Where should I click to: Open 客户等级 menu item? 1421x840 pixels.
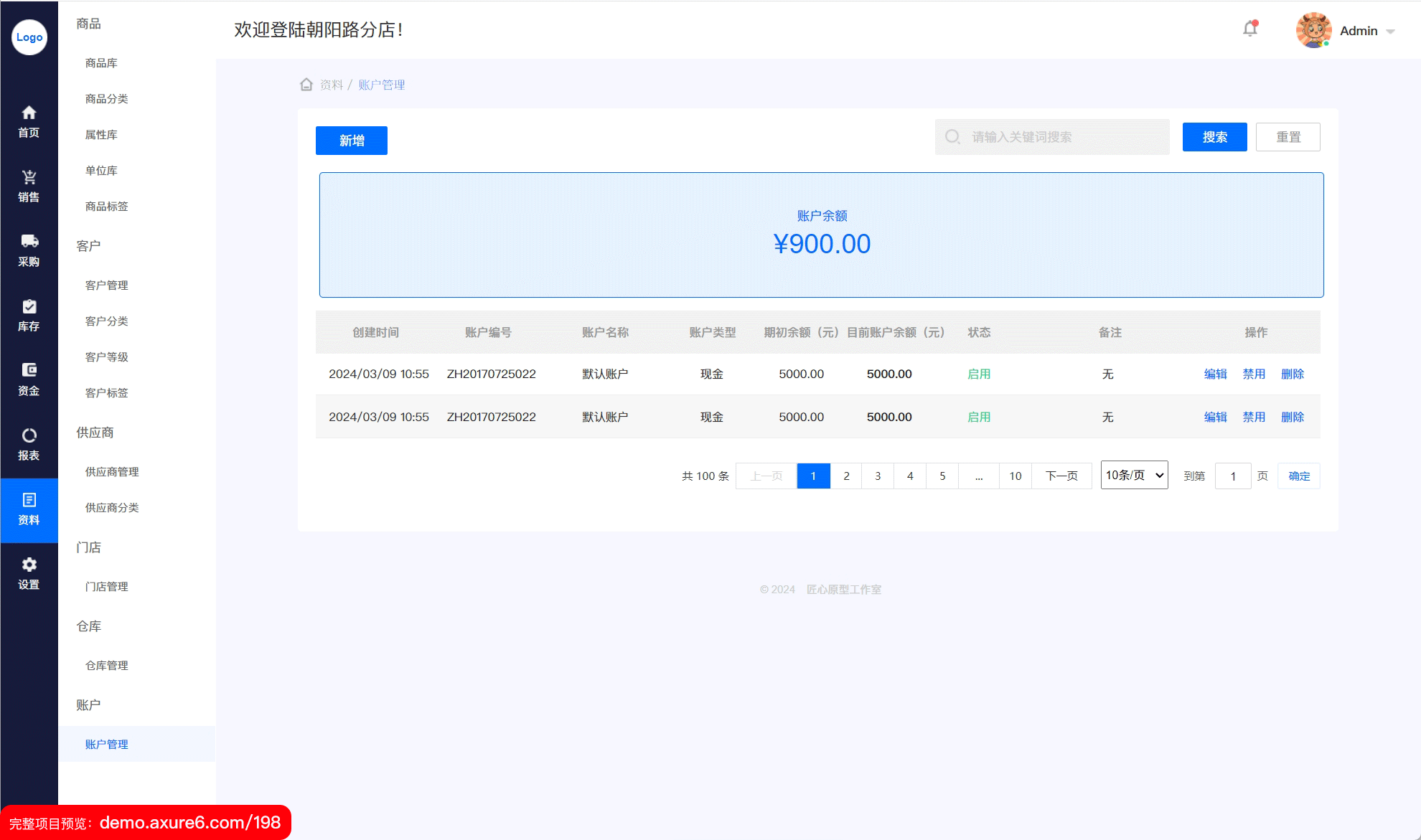coord(106,357)
